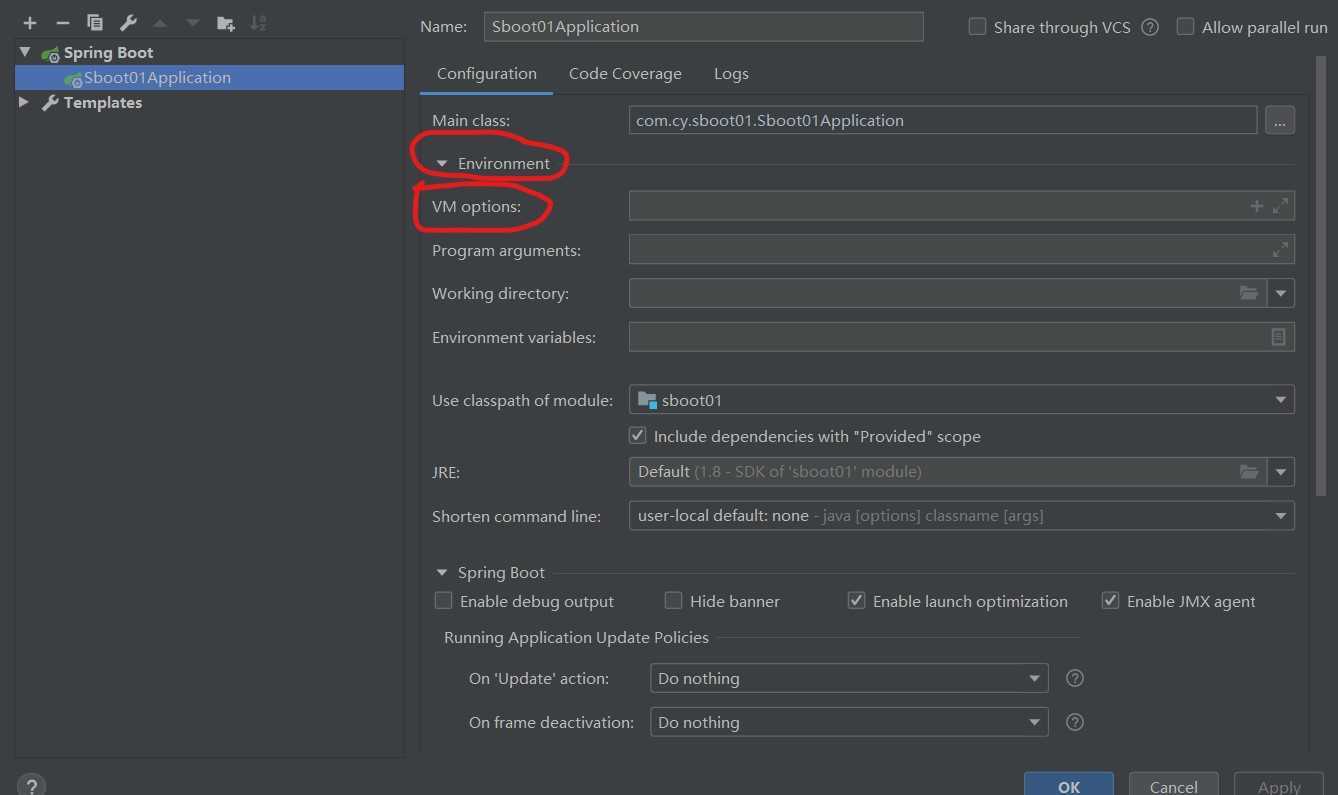Toggle Enable launch optimization
The image size is (1338, 795).
pyautogui.click(x=856, y=601)
